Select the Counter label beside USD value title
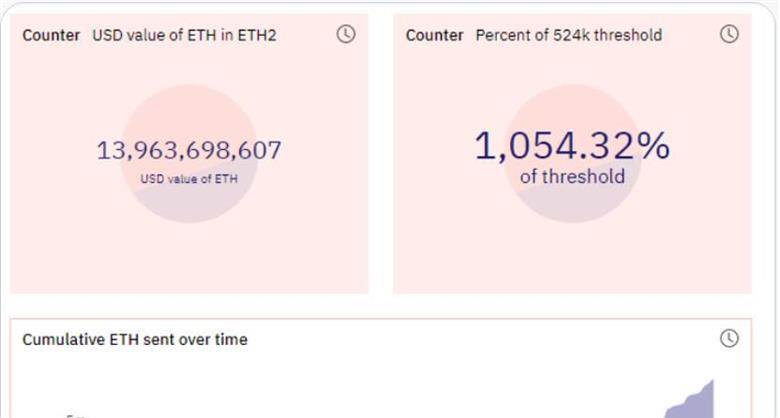The height and width of the screenshot is (418, 780). pos(51,35)
